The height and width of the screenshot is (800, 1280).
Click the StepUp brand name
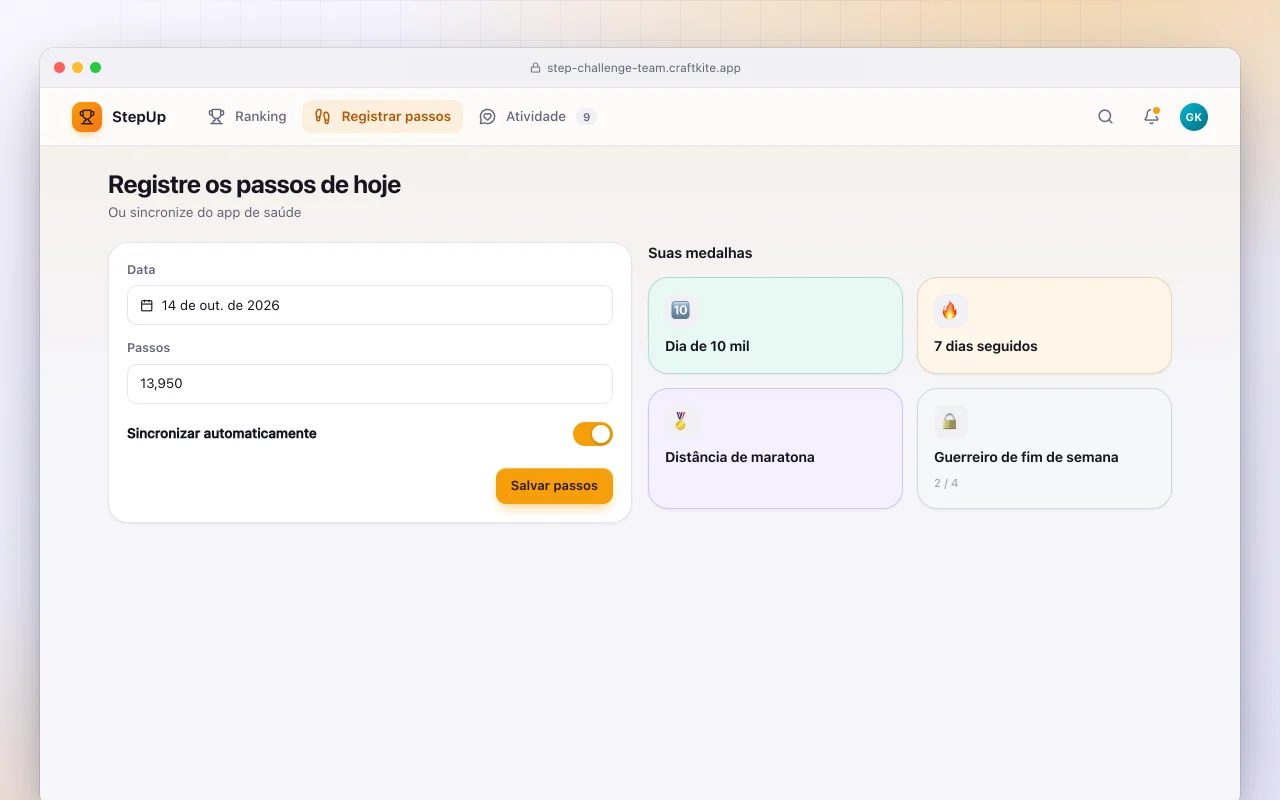(139, 117)
